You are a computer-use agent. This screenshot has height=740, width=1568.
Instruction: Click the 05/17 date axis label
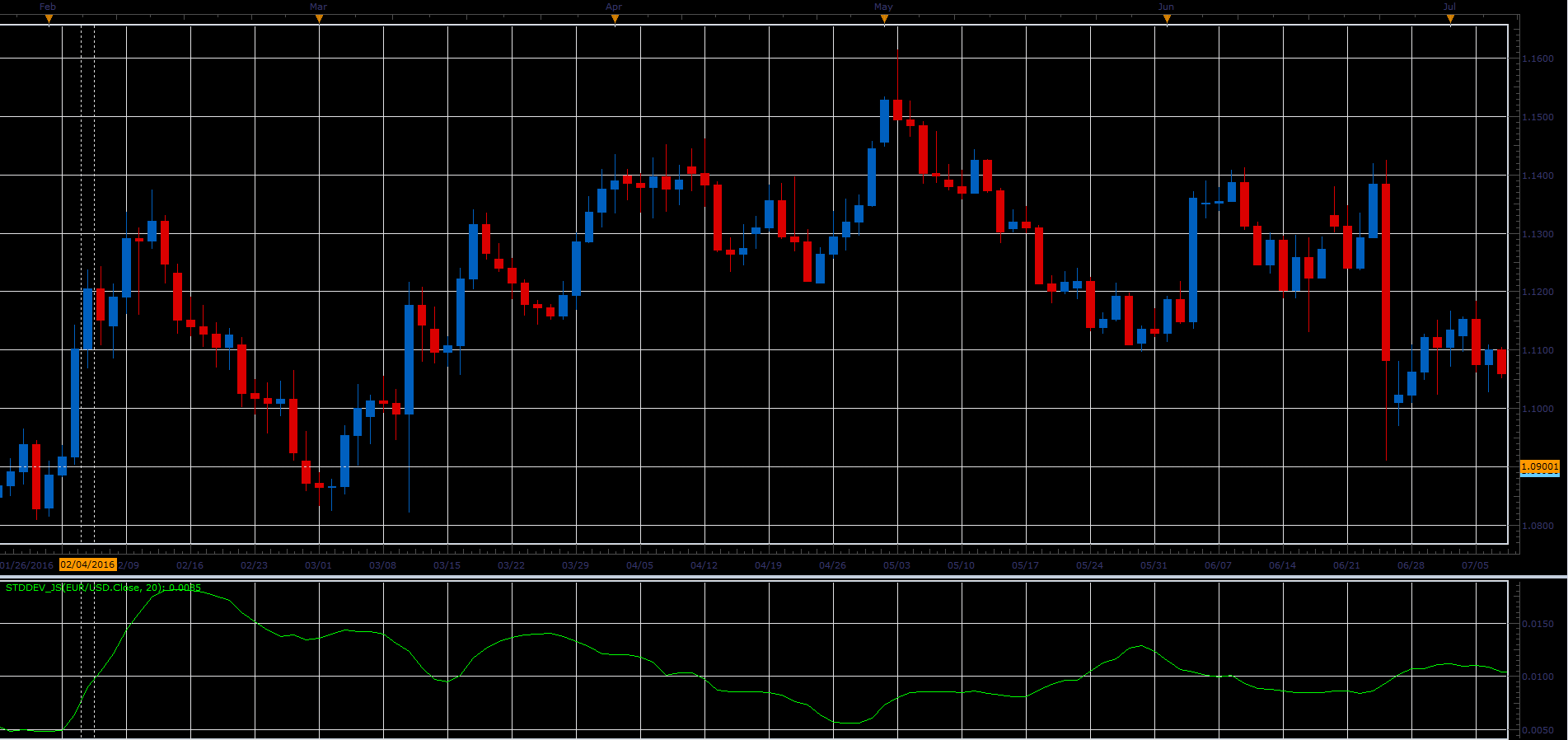coord(1025,565)
